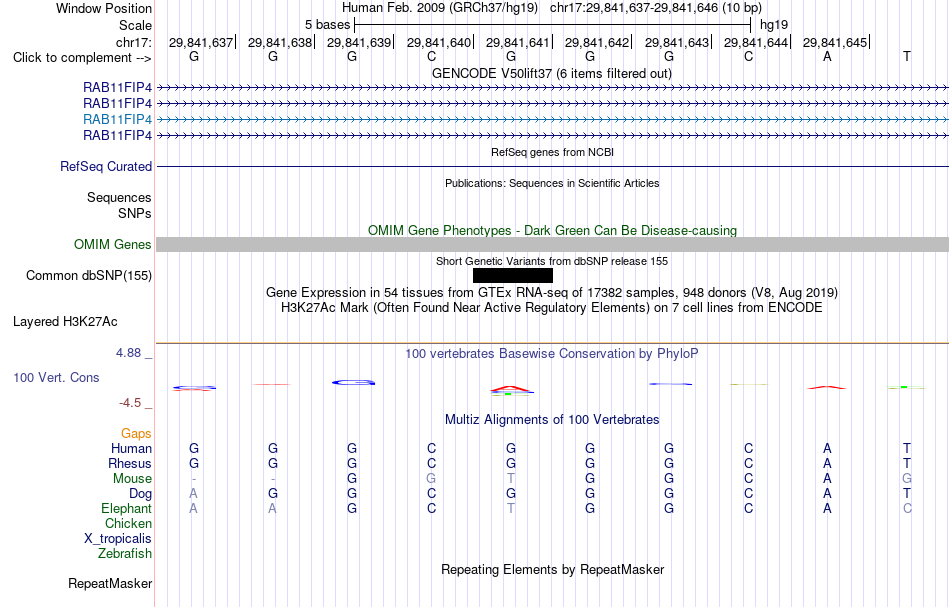Select the Dog species label
Viewport: 950px width, 607px height.
tap(141, 494)
